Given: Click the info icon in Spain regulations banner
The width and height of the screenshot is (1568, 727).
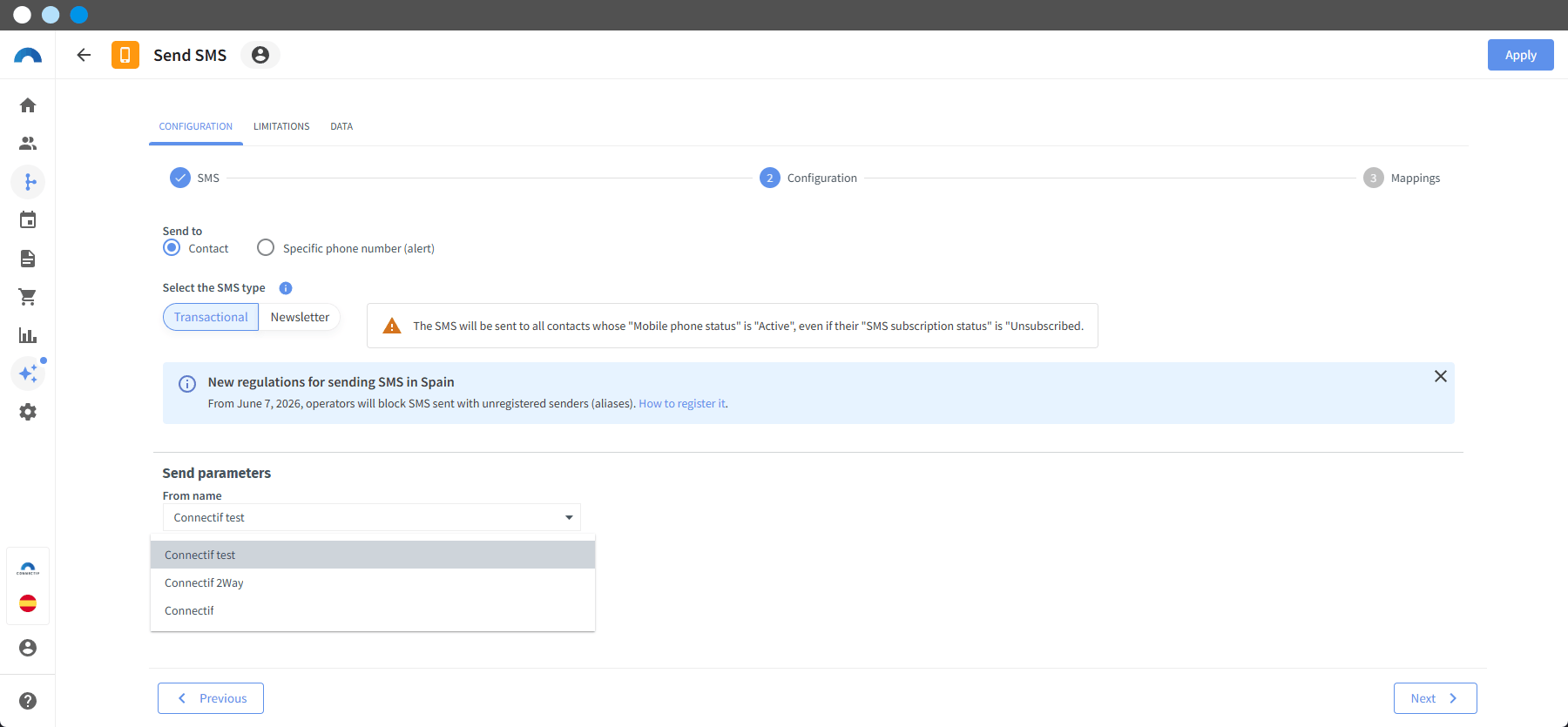Looking at the screenshot, I should tap(187, 384).
